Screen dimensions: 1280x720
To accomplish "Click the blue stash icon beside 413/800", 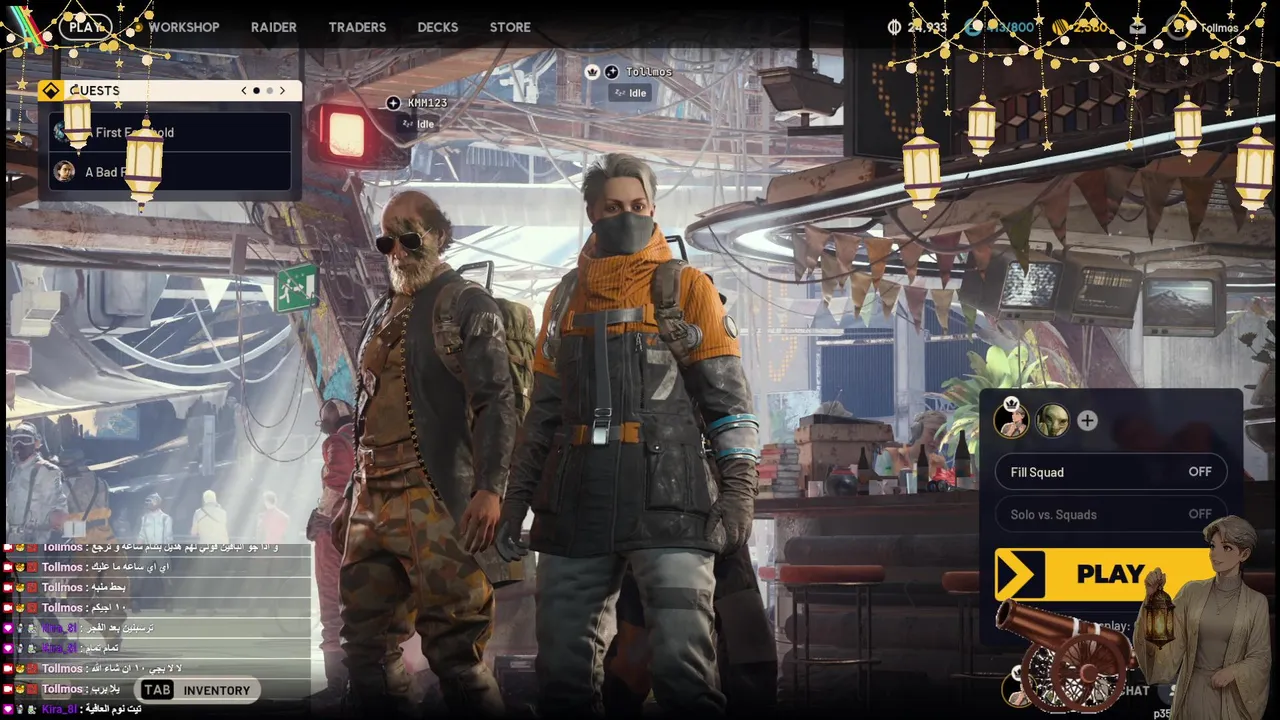I will point(973,27).
